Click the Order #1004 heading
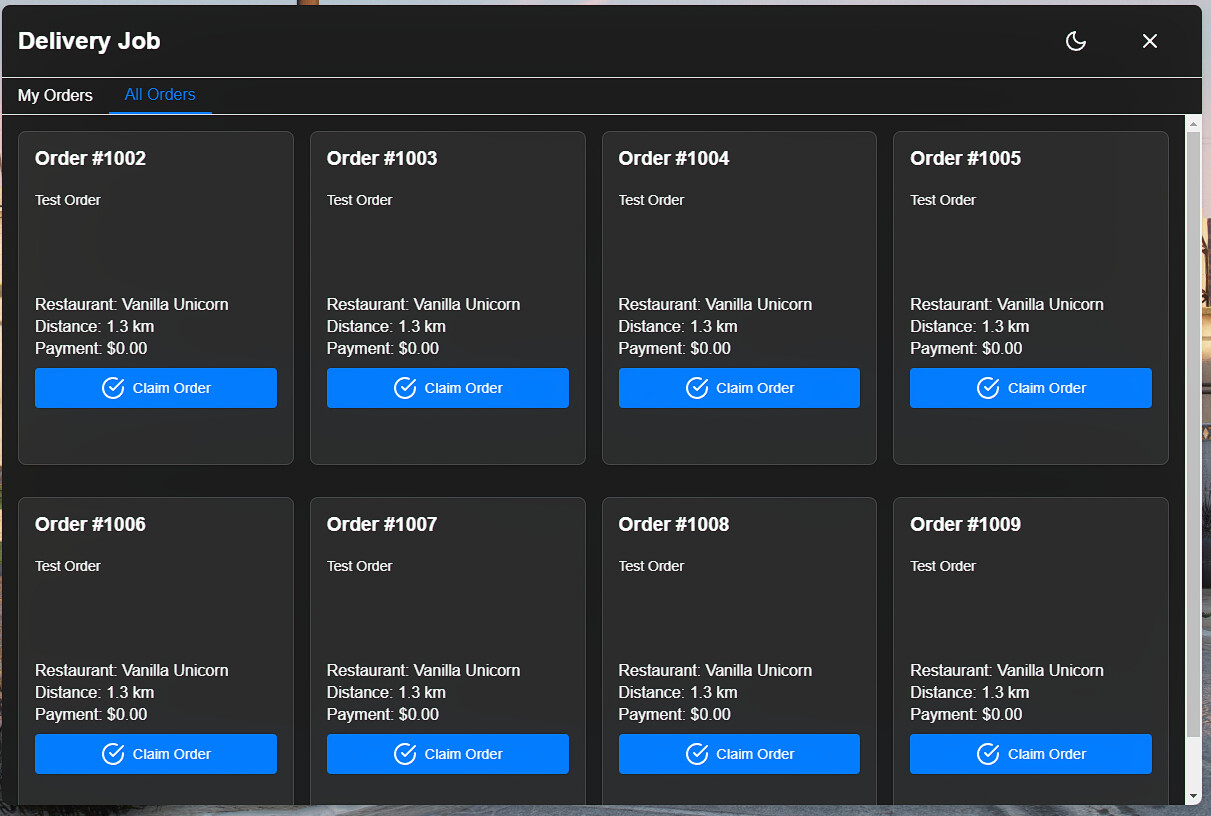Screen dimensions: 1211x816 (674, 158)
